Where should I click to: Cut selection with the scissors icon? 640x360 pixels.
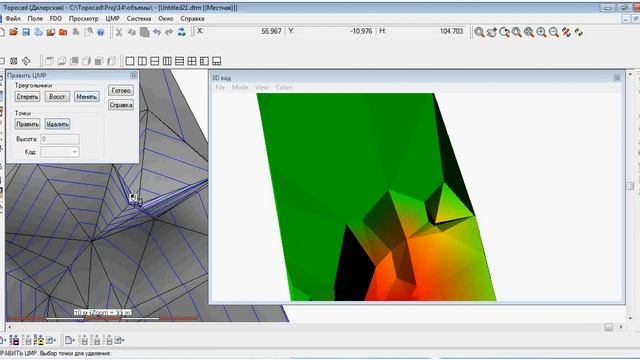point(119,32)
